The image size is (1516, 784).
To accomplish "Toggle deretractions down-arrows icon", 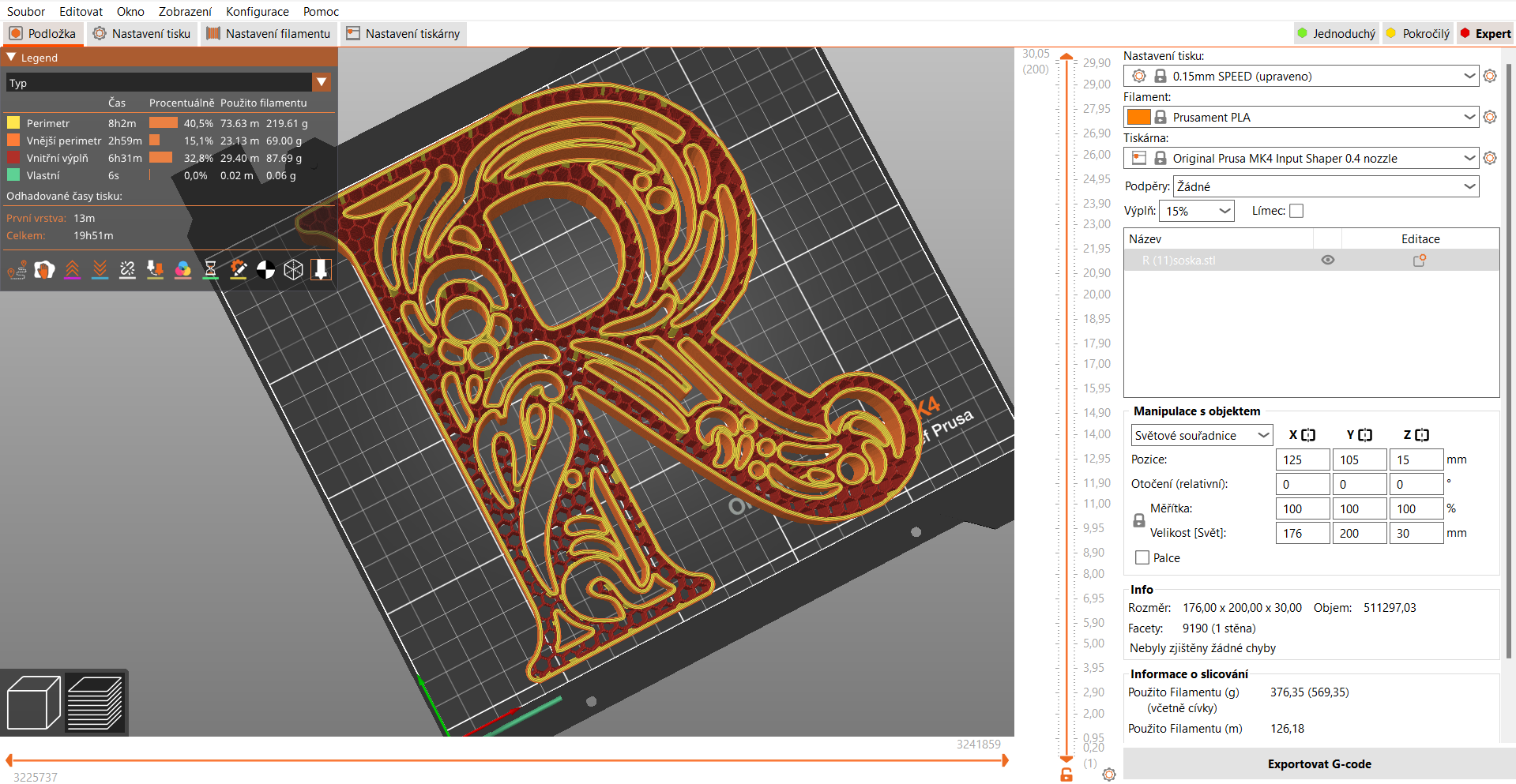I will tap(100, 270).
